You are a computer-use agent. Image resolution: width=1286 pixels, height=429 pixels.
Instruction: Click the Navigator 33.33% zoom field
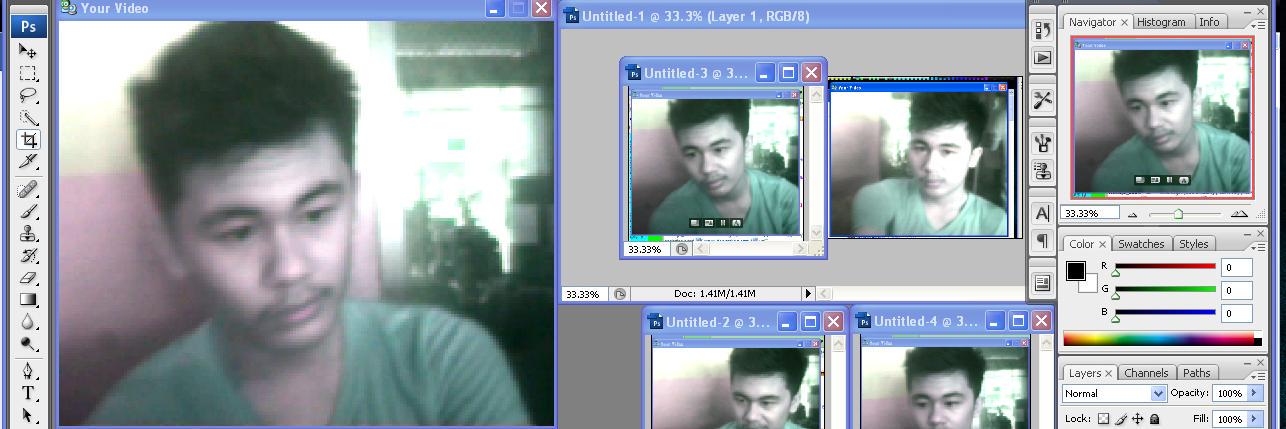[x=1089, y=214]
